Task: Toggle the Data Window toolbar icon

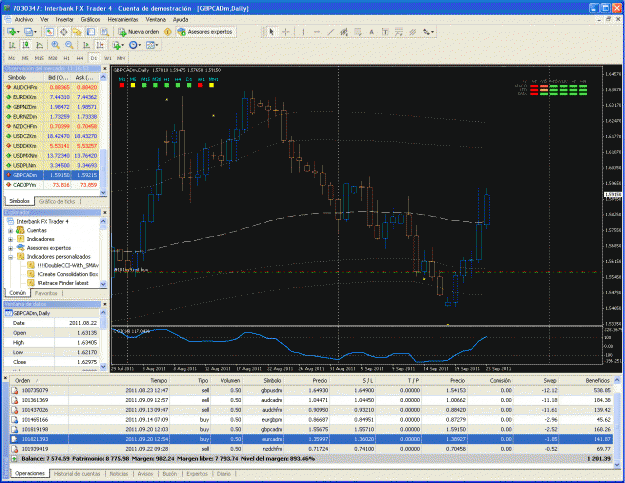Action: (x=63, y=32)
